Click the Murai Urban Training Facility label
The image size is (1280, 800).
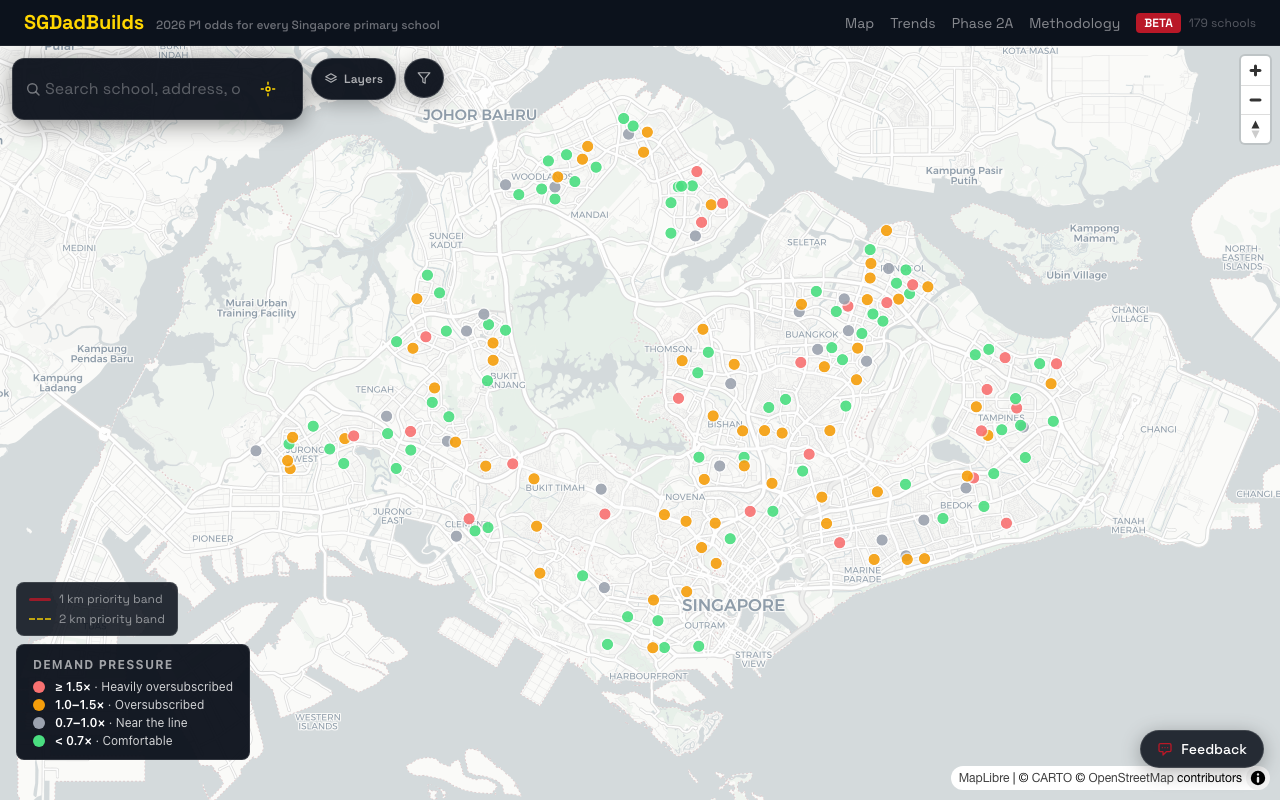pyautogui.click(x=257, y=308)
